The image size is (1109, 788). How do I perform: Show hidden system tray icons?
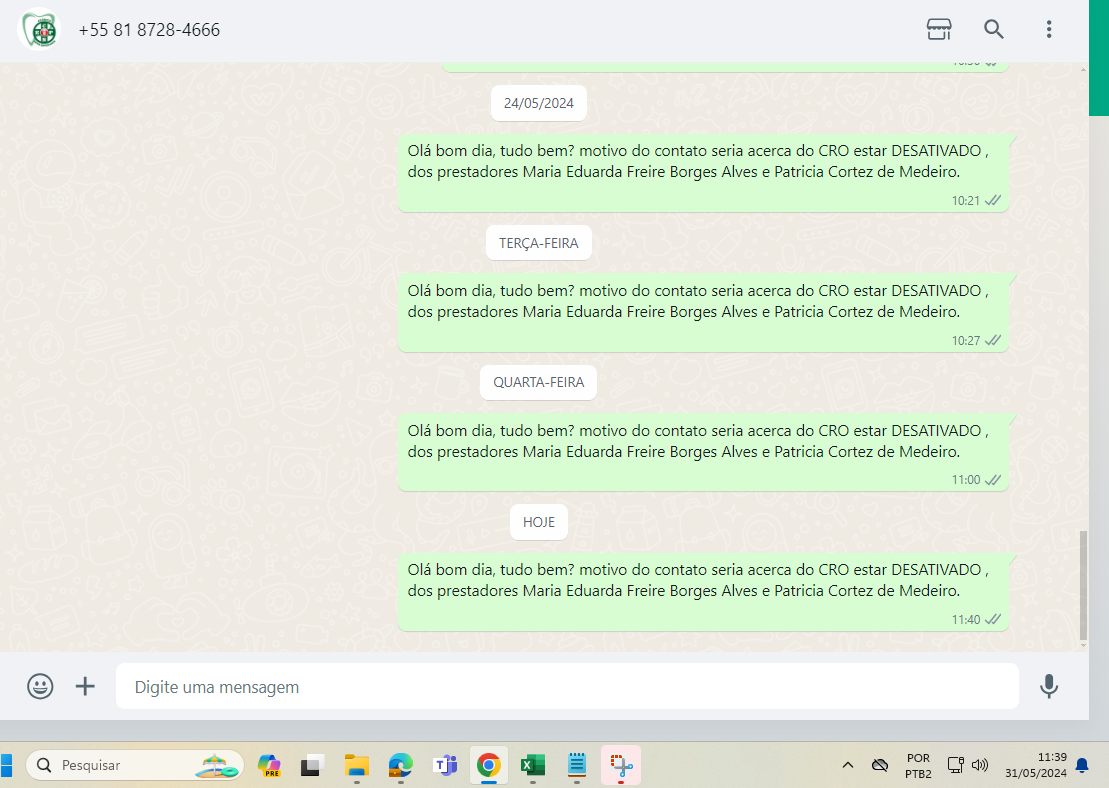coord(848,765)
